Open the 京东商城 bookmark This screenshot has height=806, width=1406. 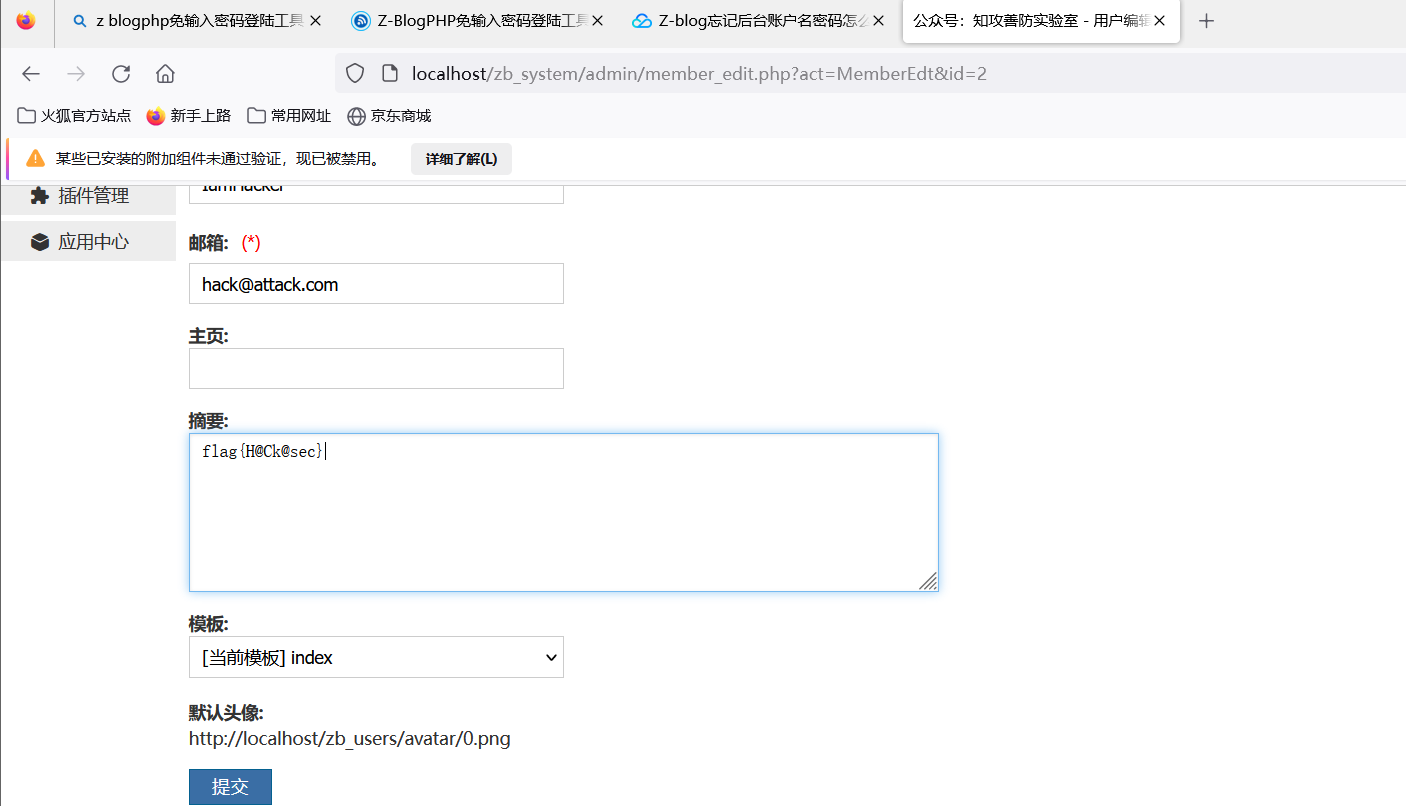[x=389, y=116]
